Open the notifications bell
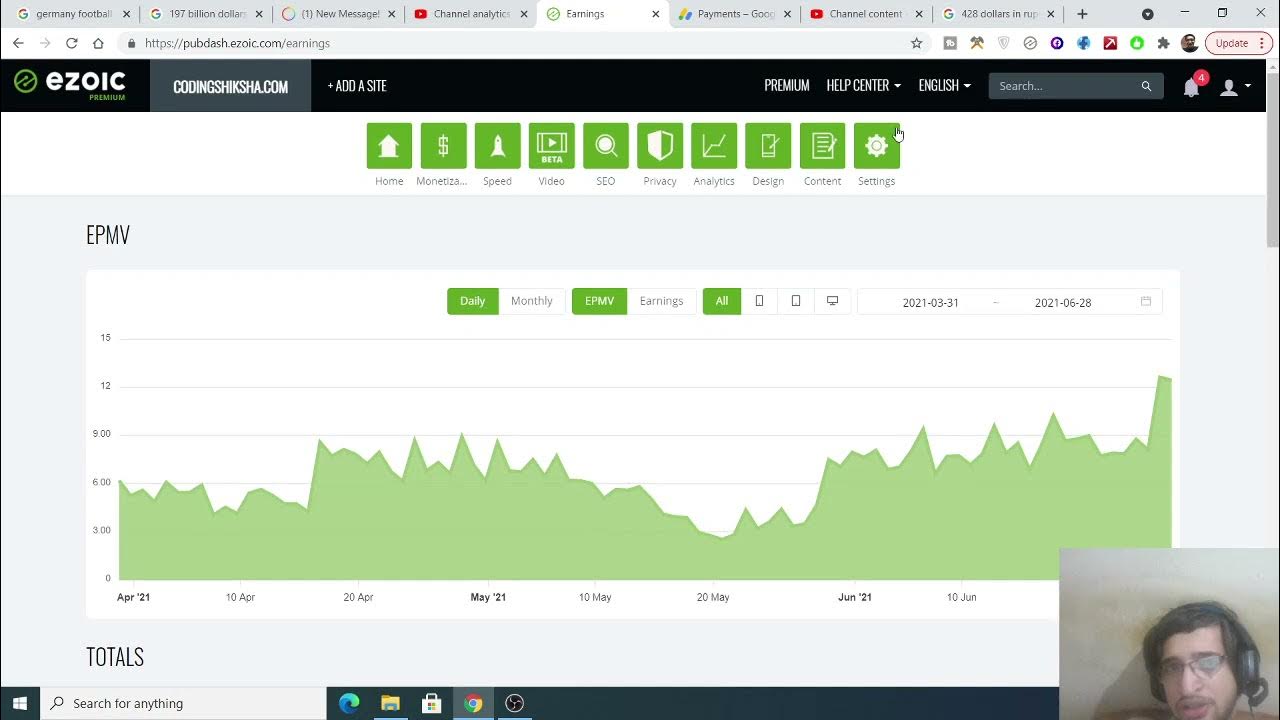The image size is (1280, 720). [x=1191, y=87]
